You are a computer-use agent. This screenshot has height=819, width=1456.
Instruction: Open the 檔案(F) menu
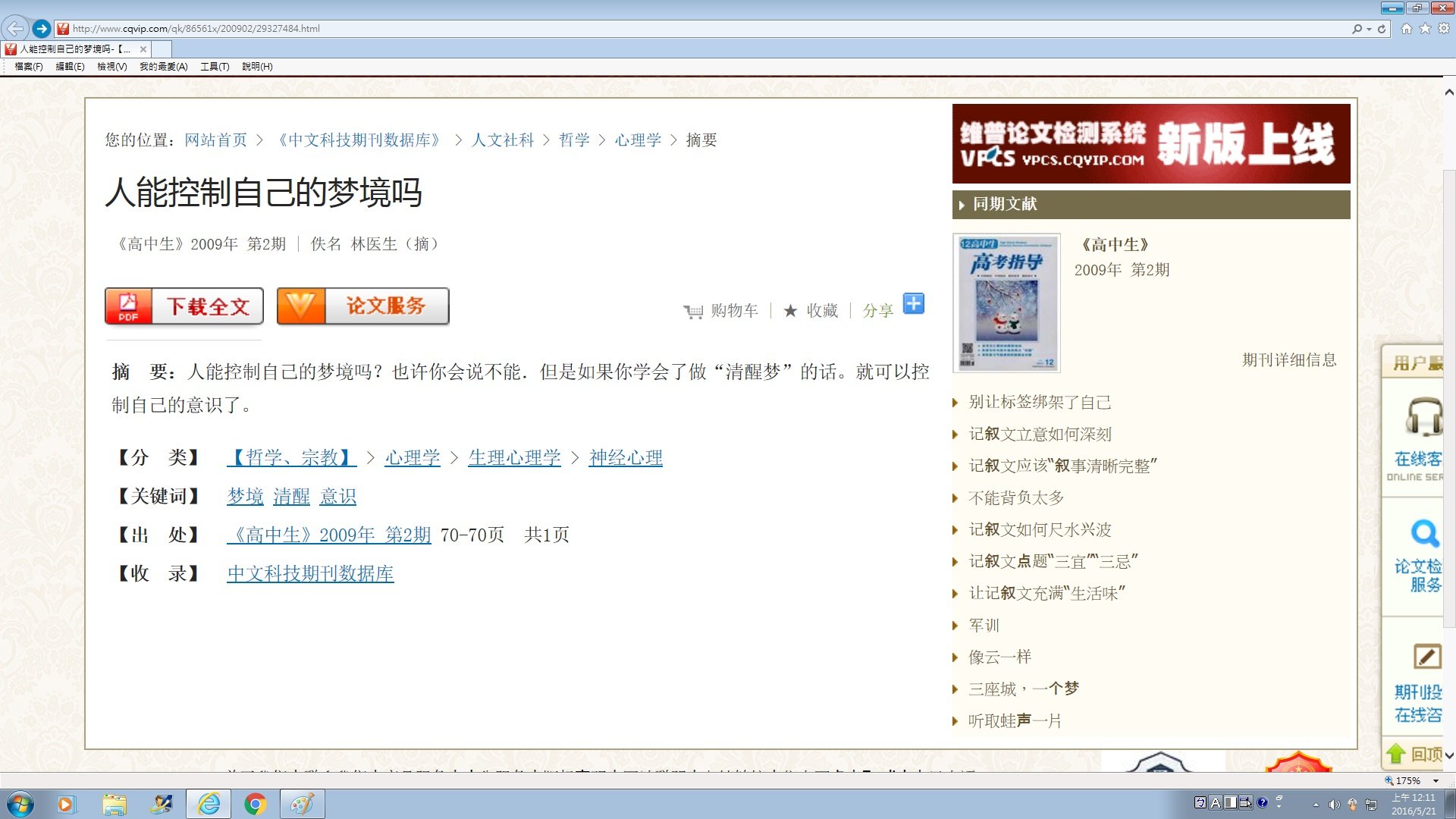(x=29, y=67)
